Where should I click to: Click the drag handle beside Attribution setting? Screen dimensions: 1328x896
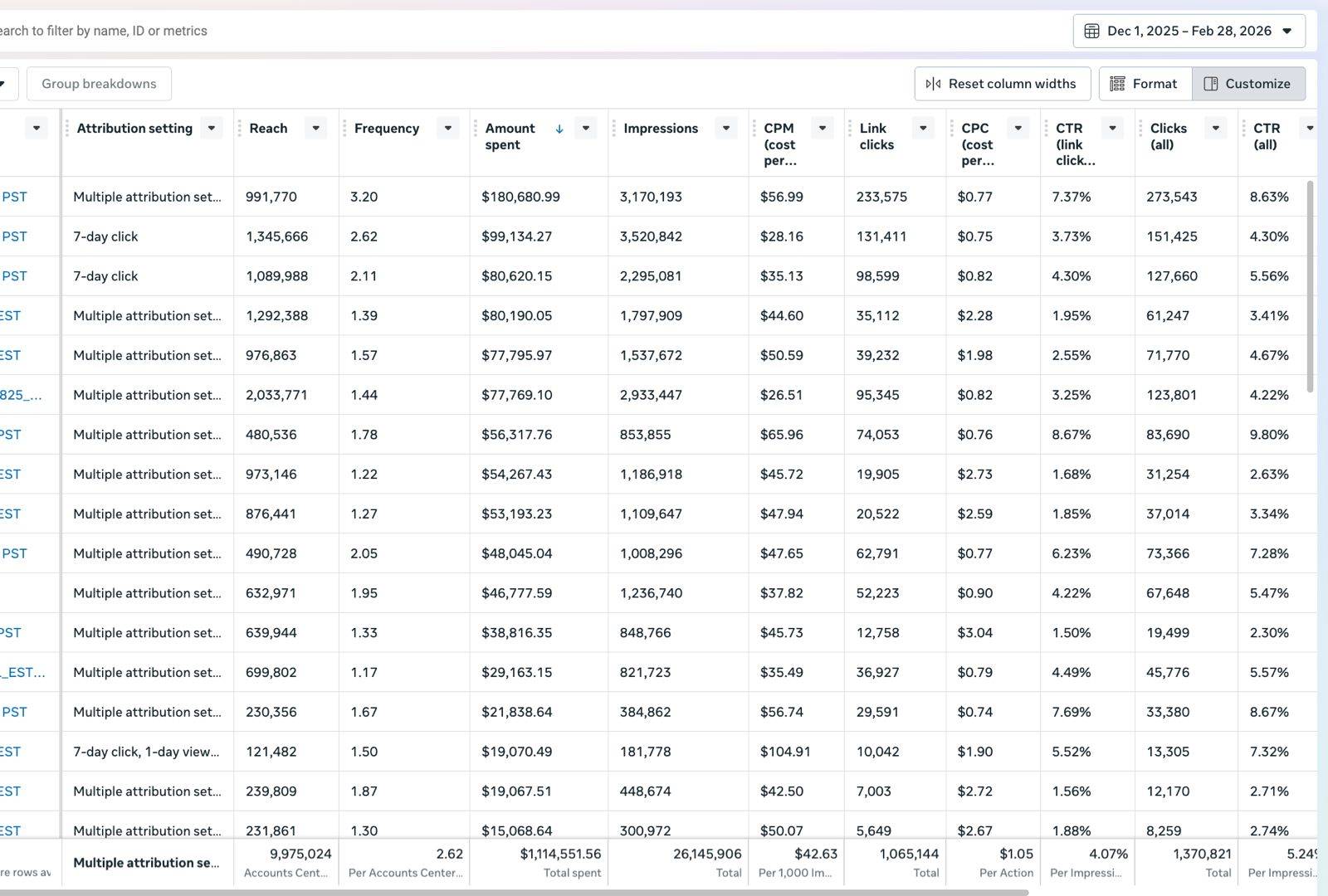(67, 129)
